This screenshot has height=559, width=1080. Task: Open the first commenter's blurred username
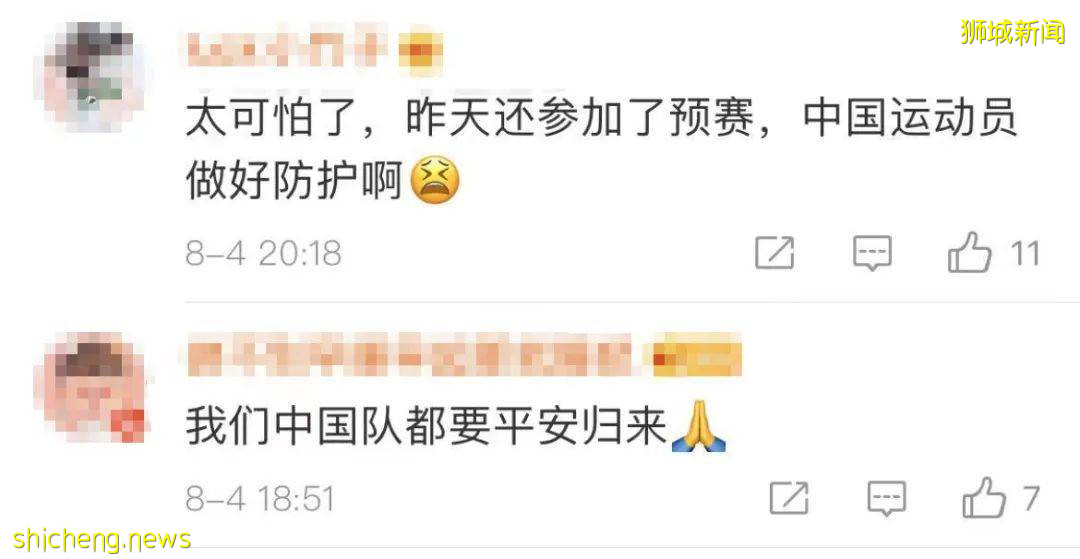[287, 50]
